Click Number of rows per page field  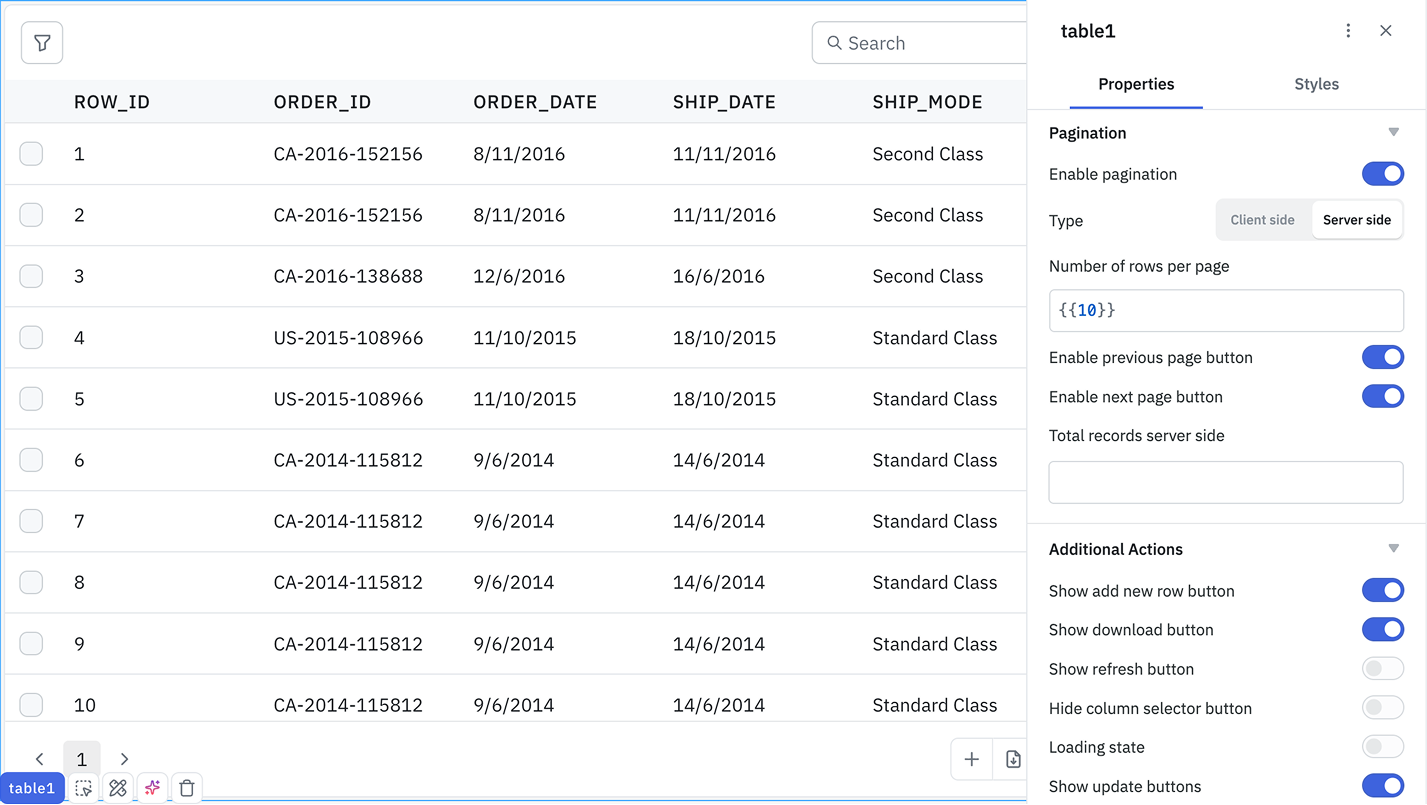point(1226,311)
